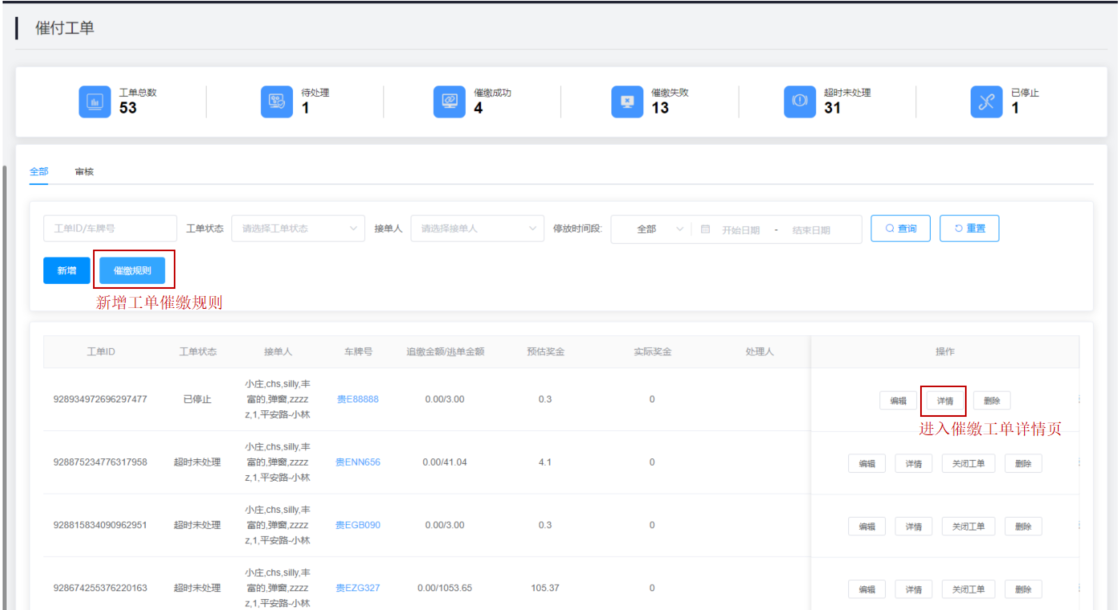This screenshot has height=610, width=1120.
Task: Open the 停放时间段 全部 dropdown
Action: tap(650, 229)
